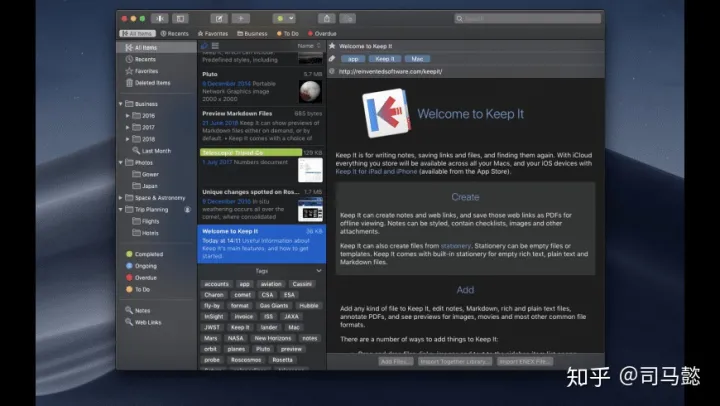Open the Name sort order dropdown

pos(309,46)
